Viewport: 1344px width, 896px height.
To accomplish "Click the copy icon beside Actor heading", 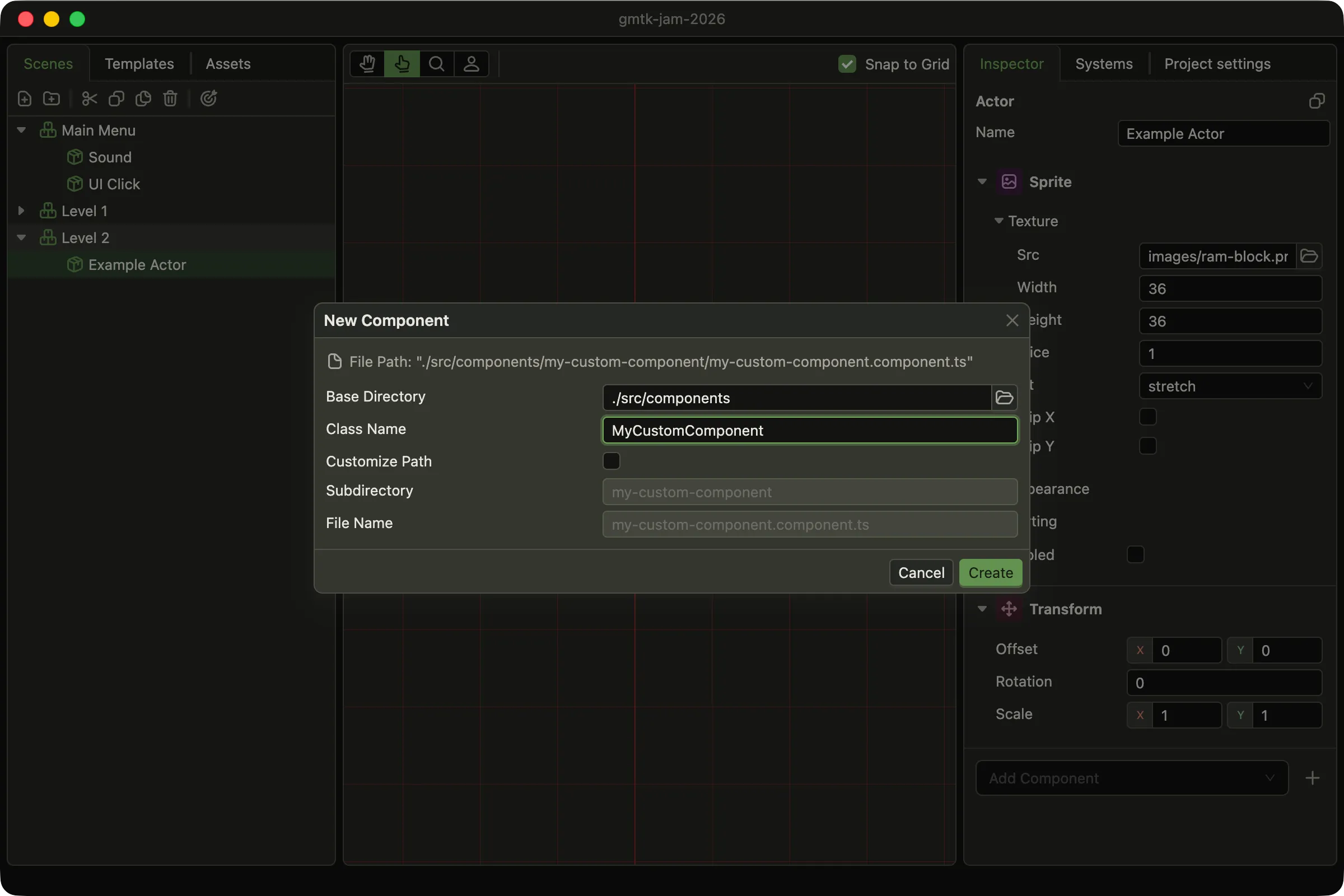I will point(1317,101).
